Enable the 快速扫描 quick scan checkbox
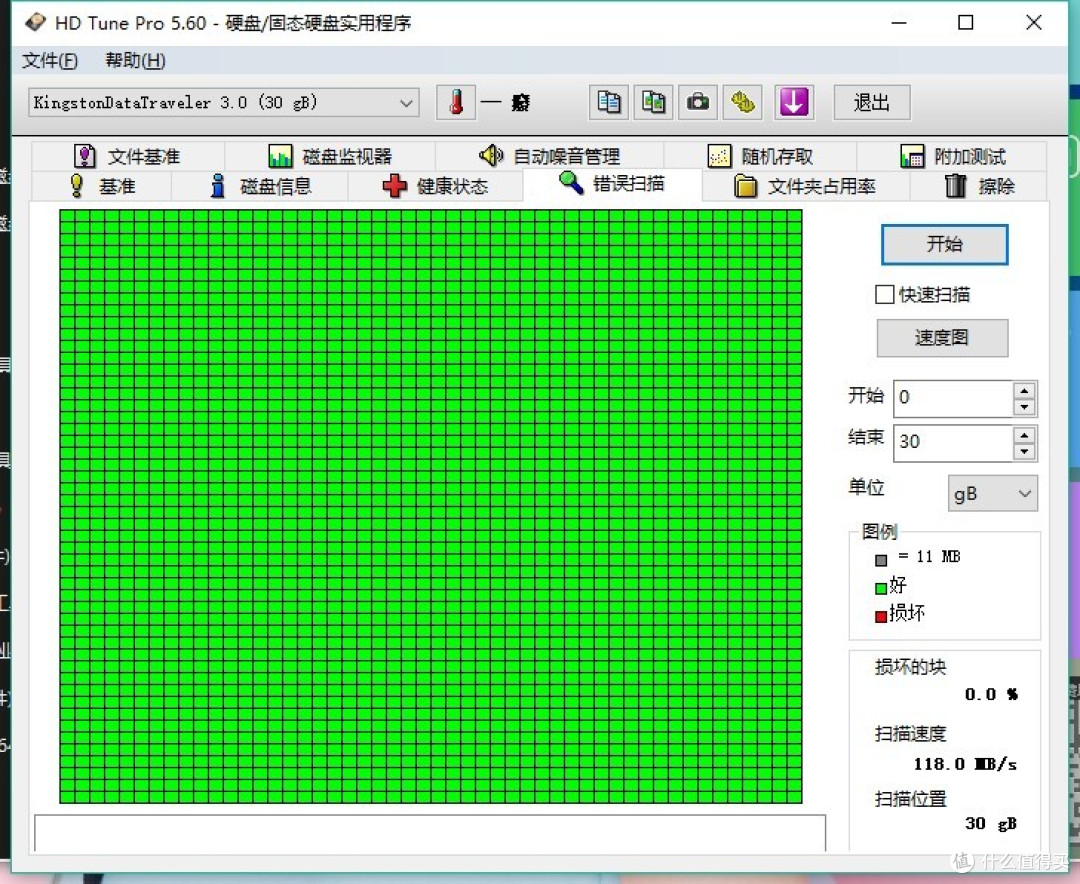This screenshot has width=1080, height=884. tap(884, 295)
